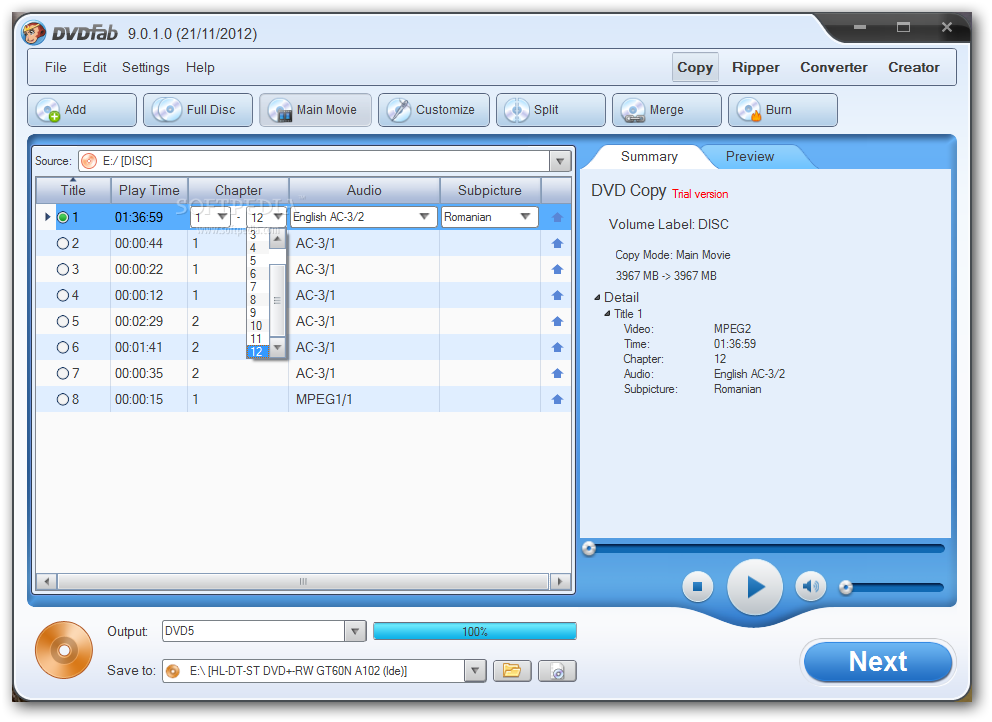Choose Full Disc copy mode
992x722 pixels.
pos(197,110)
